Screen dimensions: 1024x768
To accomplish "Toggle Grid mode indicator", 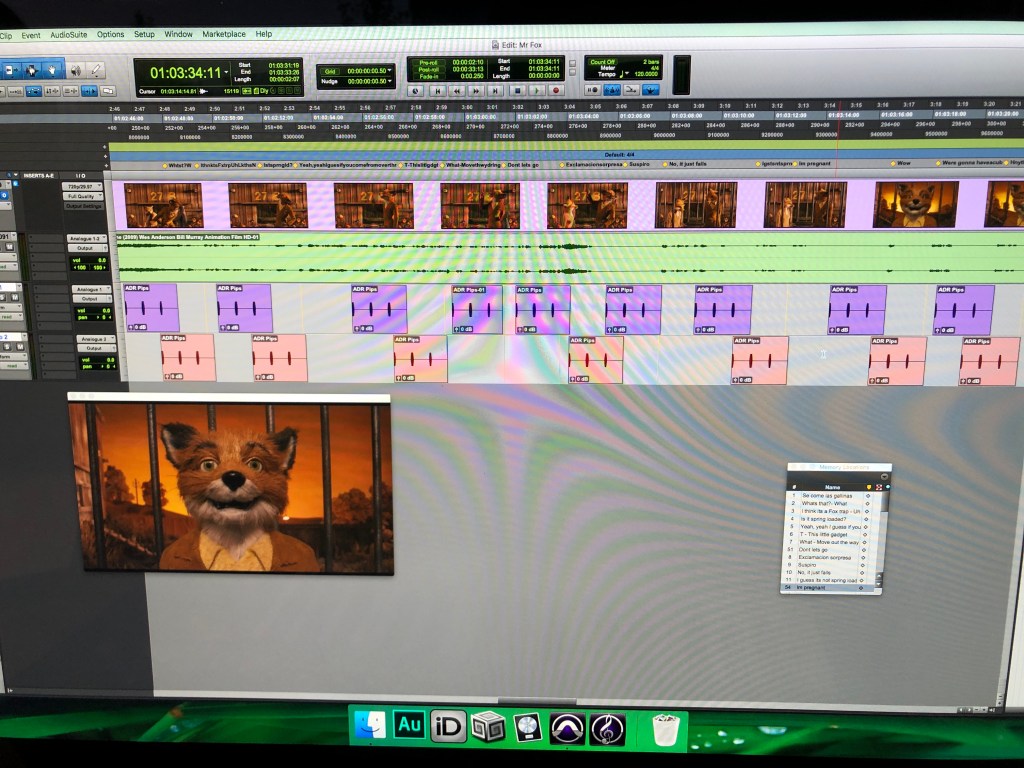I will [x=329, y=69].
